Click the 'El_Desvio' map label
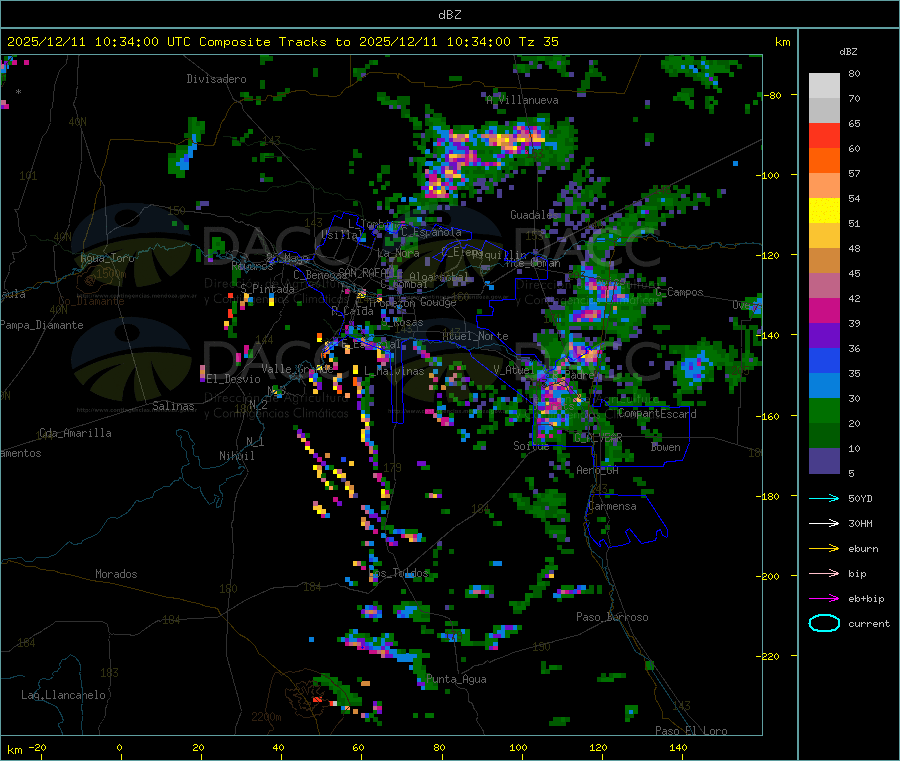This screenshot has width=900, height=761. [x=234, y=379]
